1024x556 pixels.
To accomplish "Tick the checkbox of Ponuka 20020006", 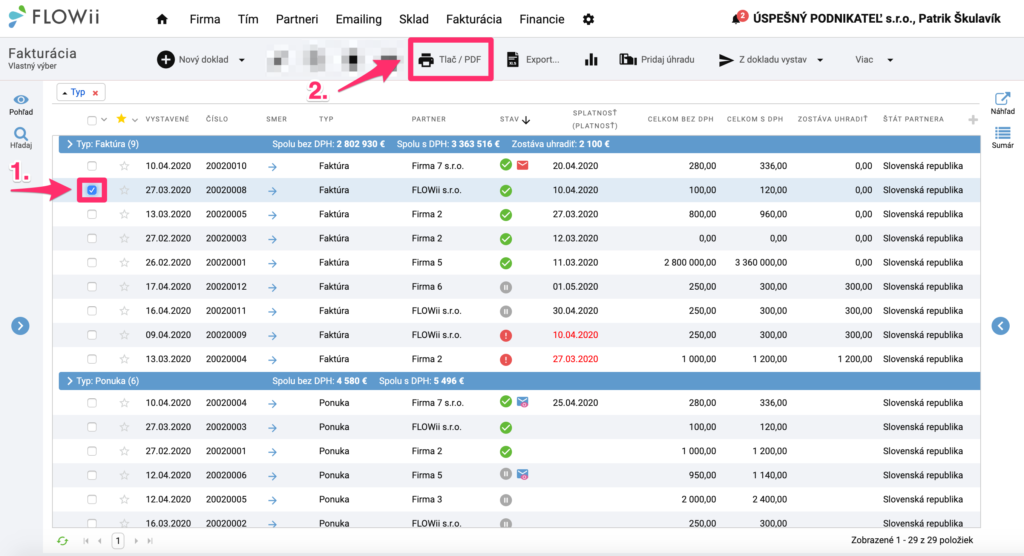I will 91,476.
